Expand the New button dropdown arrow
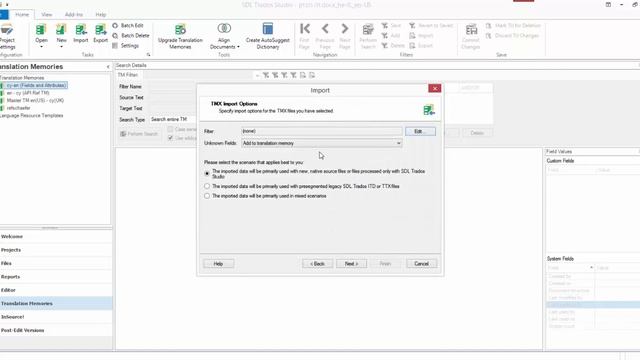The image size is (640, 360). pyautogui.click(x=61, y=47)
